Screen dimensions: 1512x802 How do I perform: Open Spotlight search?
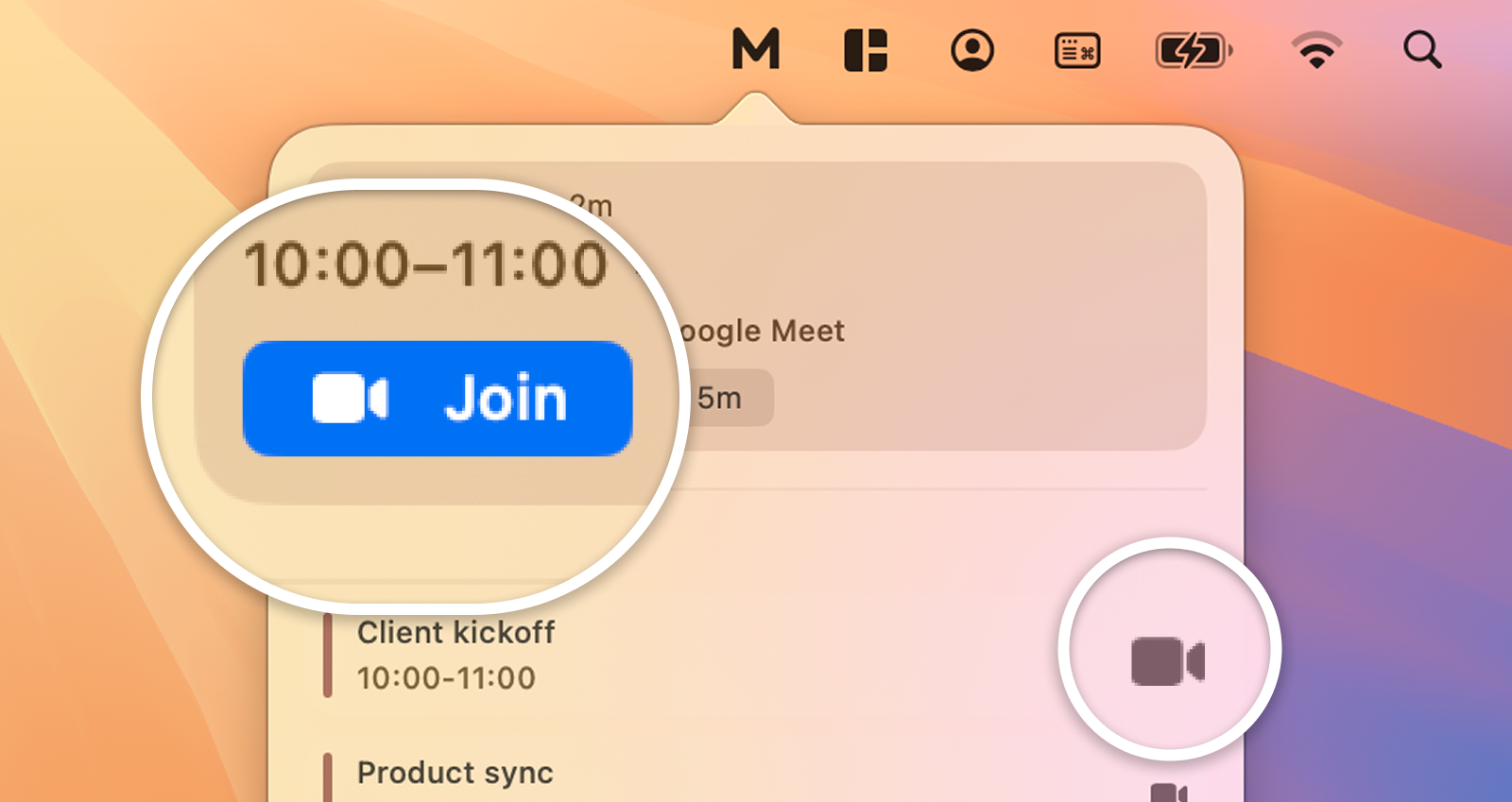click(x=1422, y=50)
